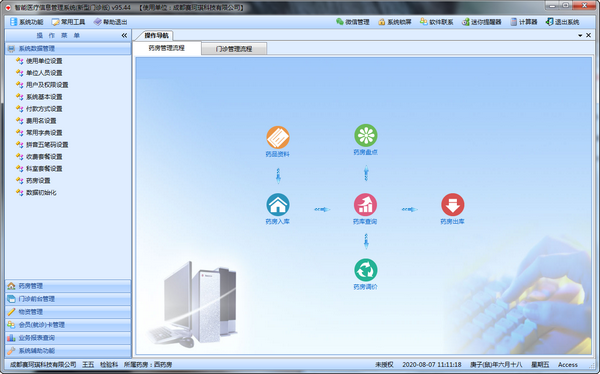Image resolution: width=600 pixels, height=374 pixels.
Task: Launch the 迷你提醒器 tool
Action: click(482, 22)
